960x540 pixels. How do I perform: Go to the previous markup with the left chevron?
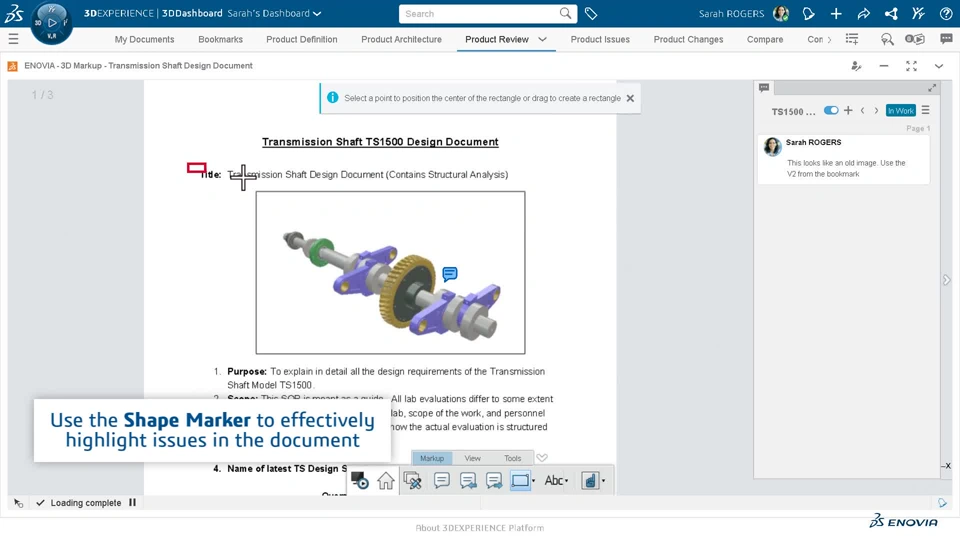coord(863,110)
